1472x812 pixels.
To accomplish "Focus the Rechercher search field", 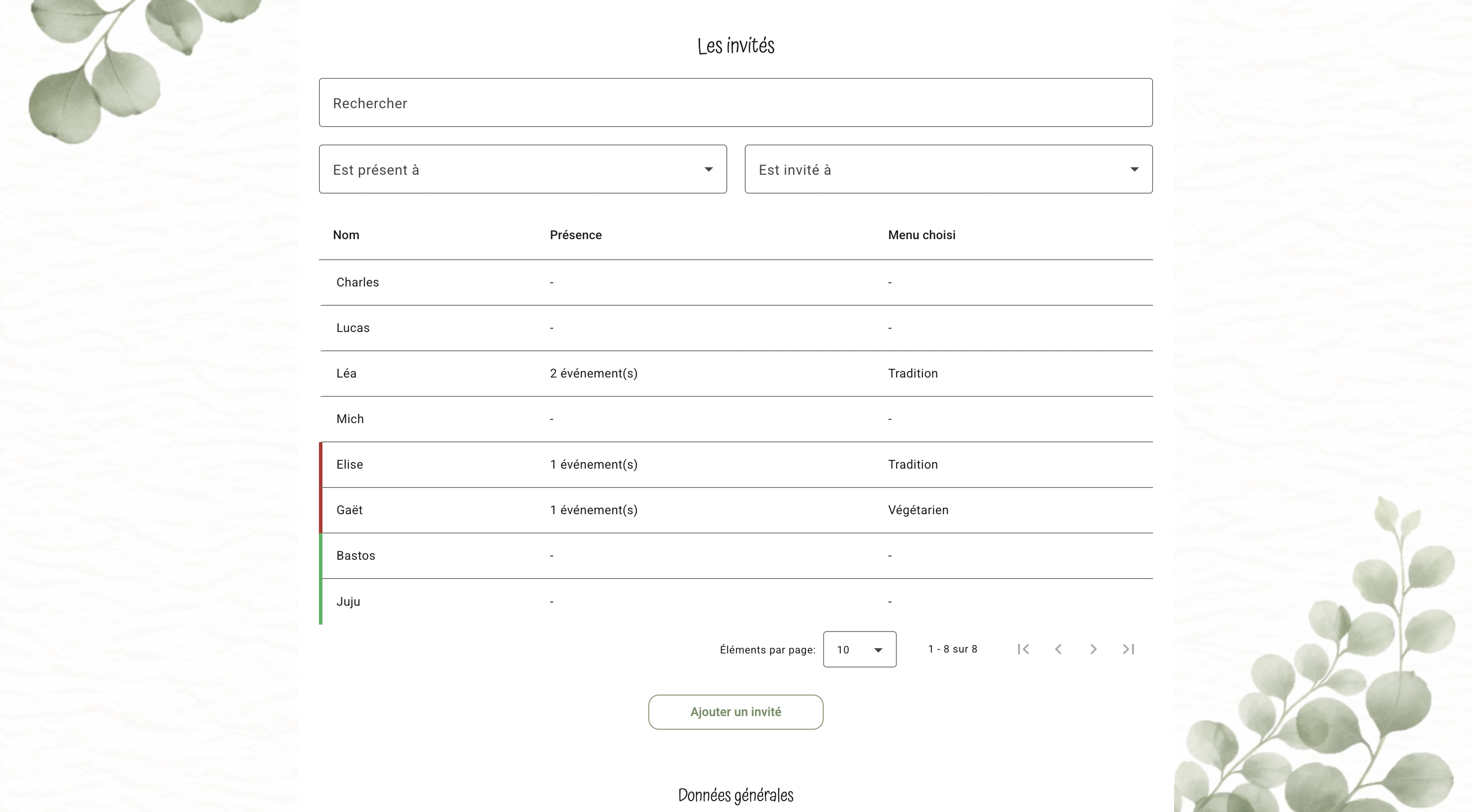I will pos(736,103).
